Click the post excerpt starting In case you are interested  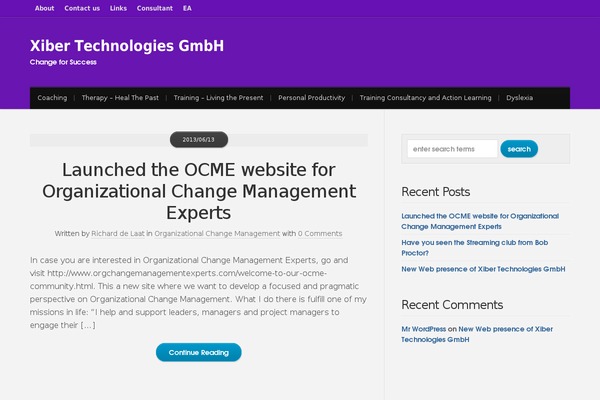198,292
